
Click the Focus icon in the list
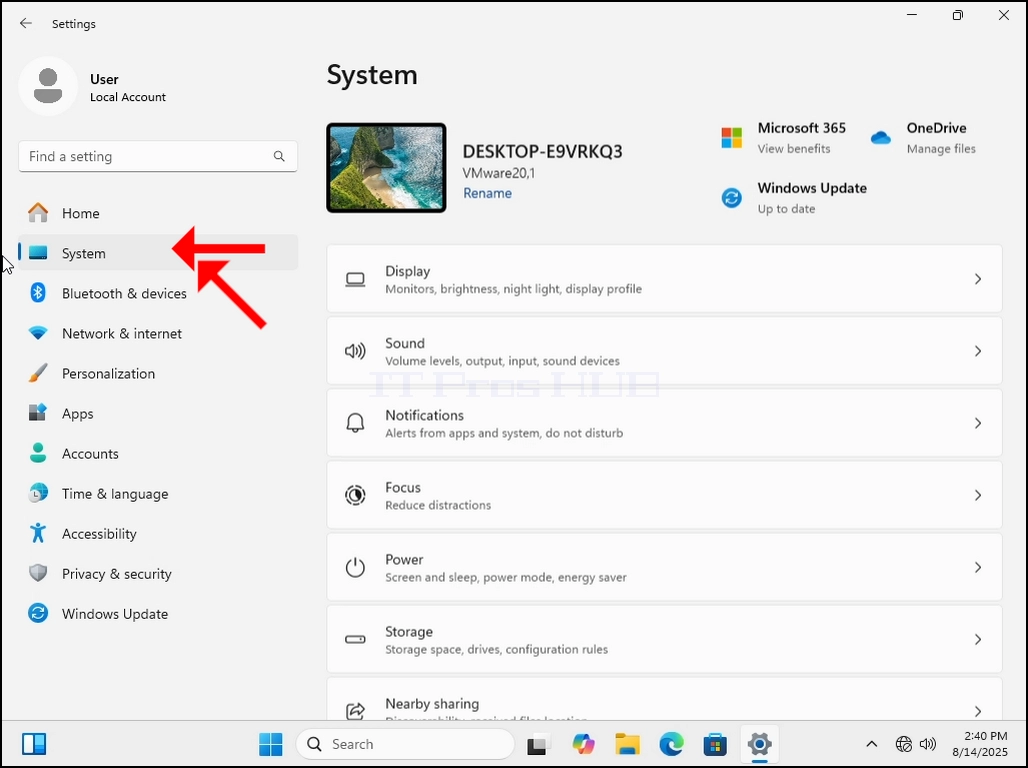[355, 495]
